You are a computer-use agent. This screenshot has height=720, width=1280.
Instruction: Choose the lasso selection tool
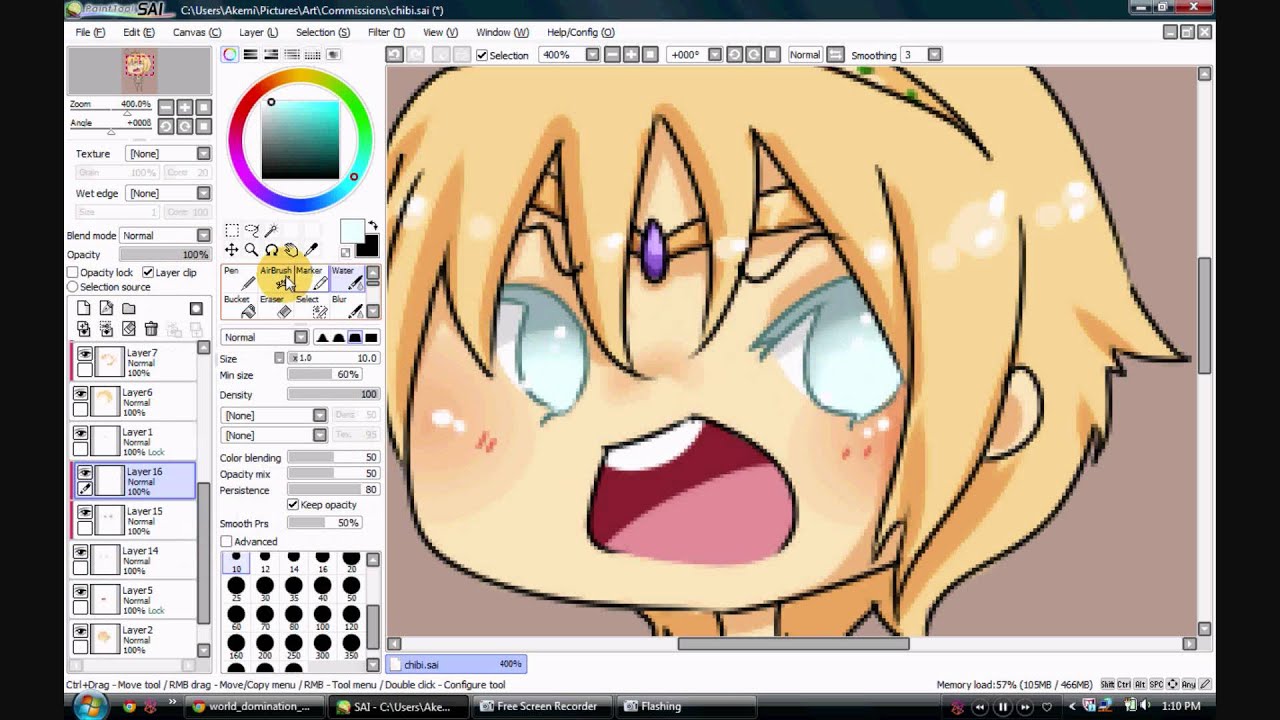tap(251, 230)
